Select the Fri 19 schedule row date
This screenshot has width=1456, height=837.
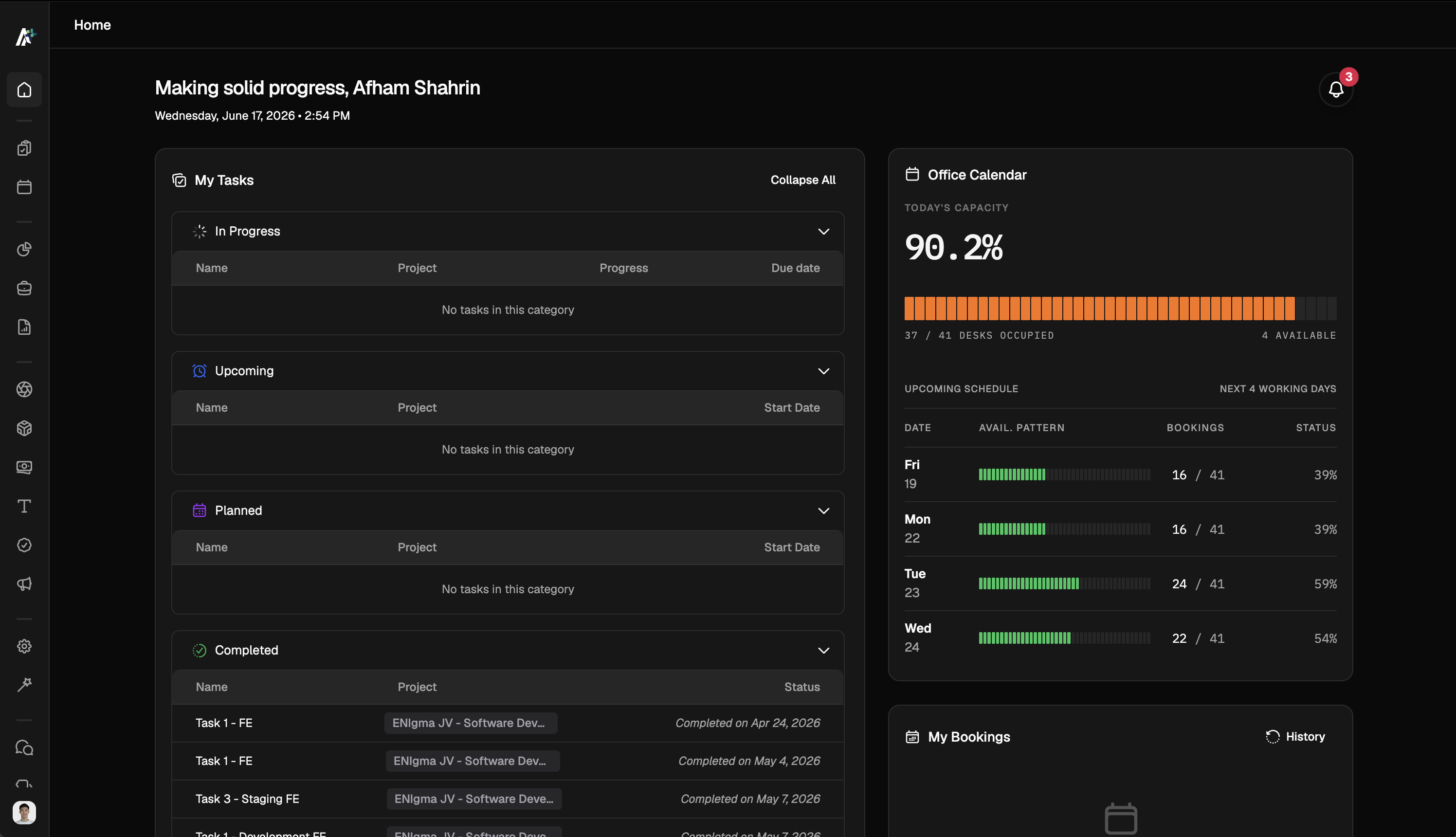(x=912, y=473)
